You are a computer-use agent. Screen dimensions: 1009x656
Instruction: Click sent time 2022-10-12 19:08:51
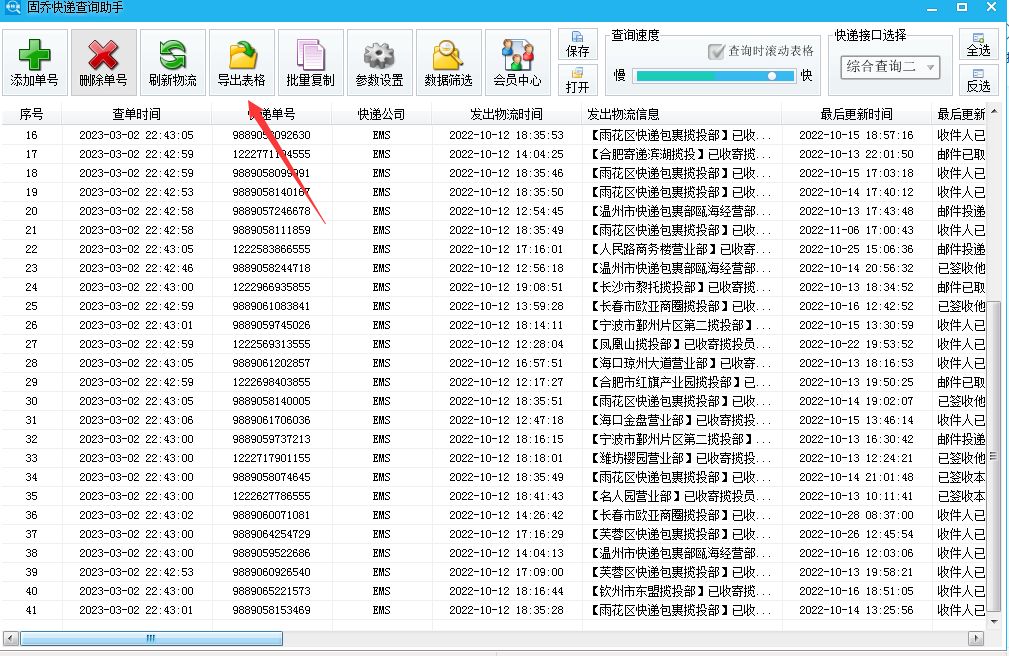(x=506, y=287)
